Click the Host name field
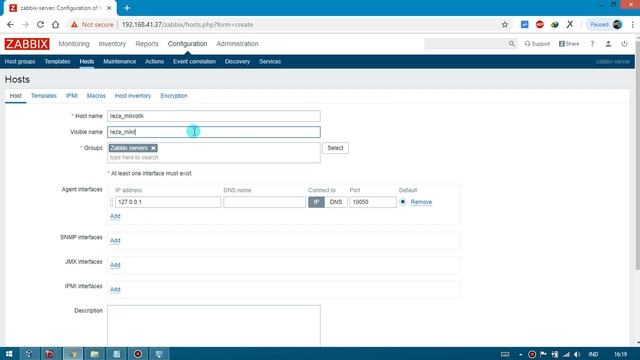Screen dimensions: 640x360 [214, 116]
